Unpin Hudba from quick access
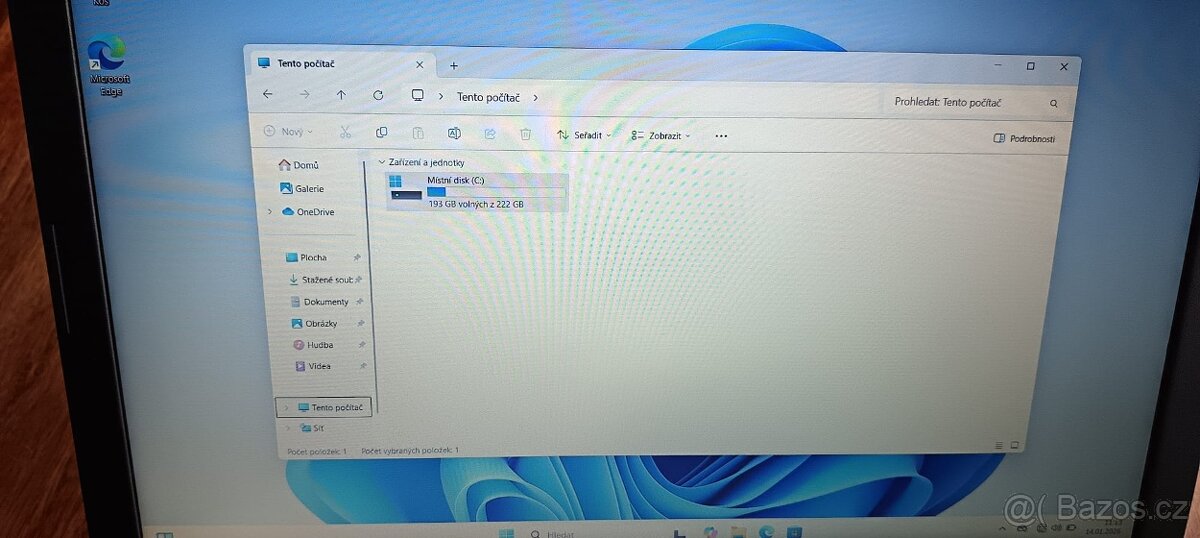Image resolution: width=1200 pixels, height=538 pixels. [x=362, y=345]
